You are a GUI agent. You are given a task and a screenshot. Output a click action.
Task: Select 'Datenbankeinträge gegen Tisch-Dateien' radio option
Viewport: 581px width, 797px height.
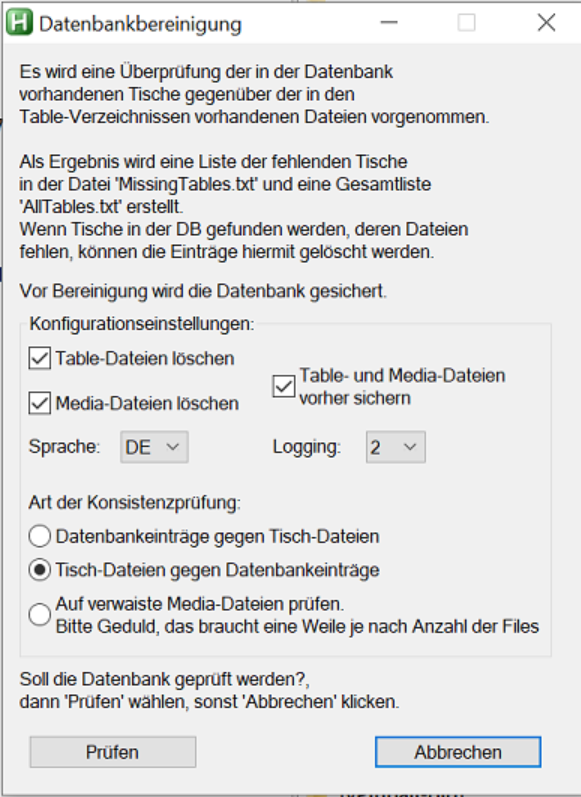click(x=40, y=536)
